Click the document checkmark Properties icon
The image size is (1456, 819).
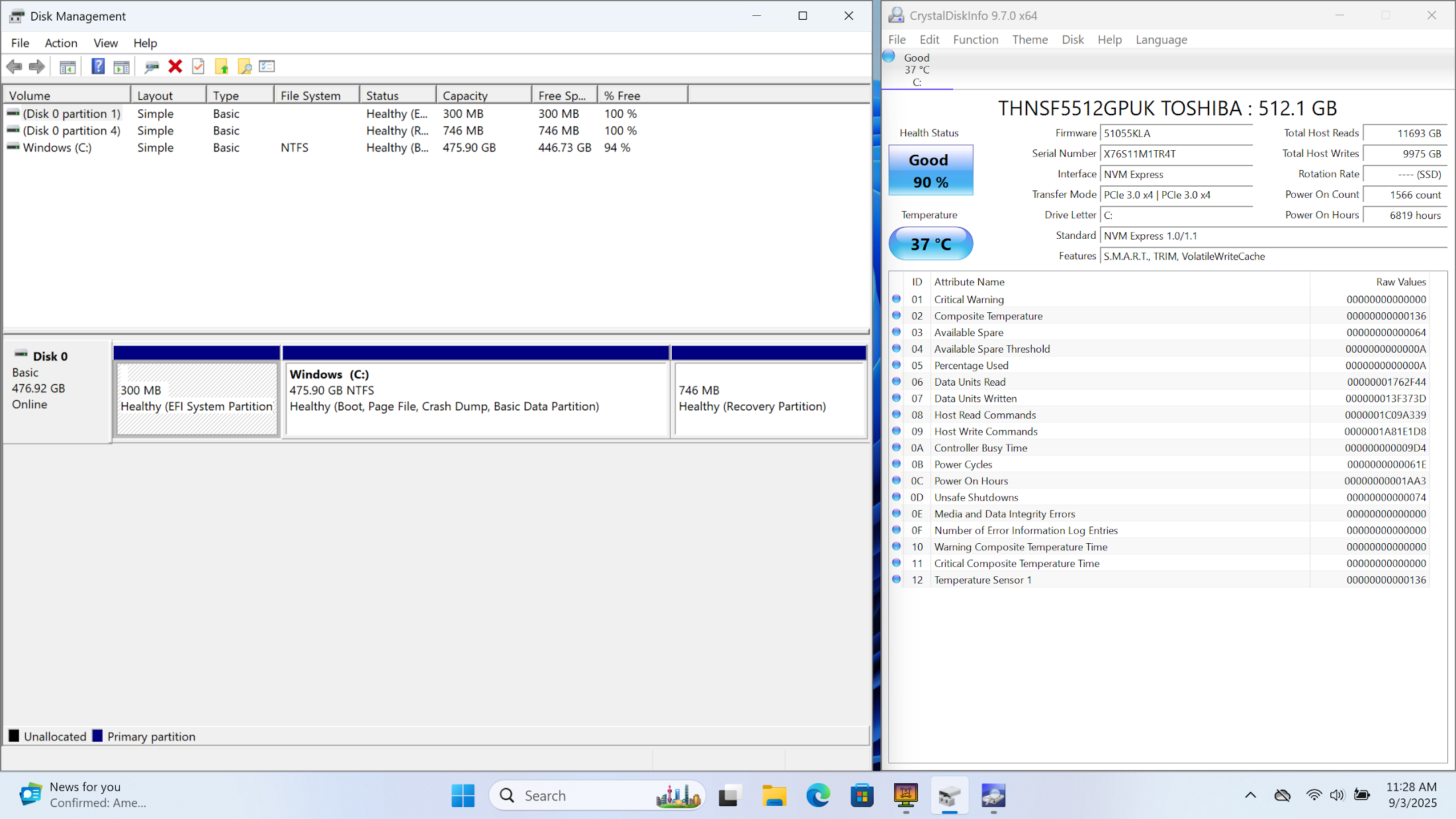point(198,66)
